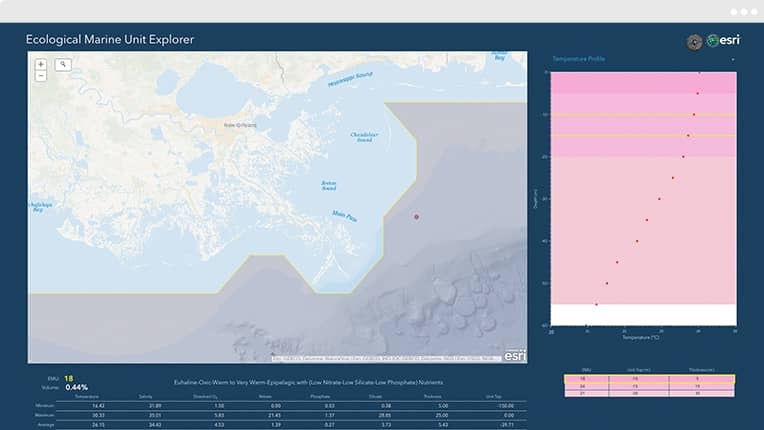Viewport: 764px width, 430px height.
Task: Select the highlighted EMU 18 table row
Action: (x=649, y=379)
